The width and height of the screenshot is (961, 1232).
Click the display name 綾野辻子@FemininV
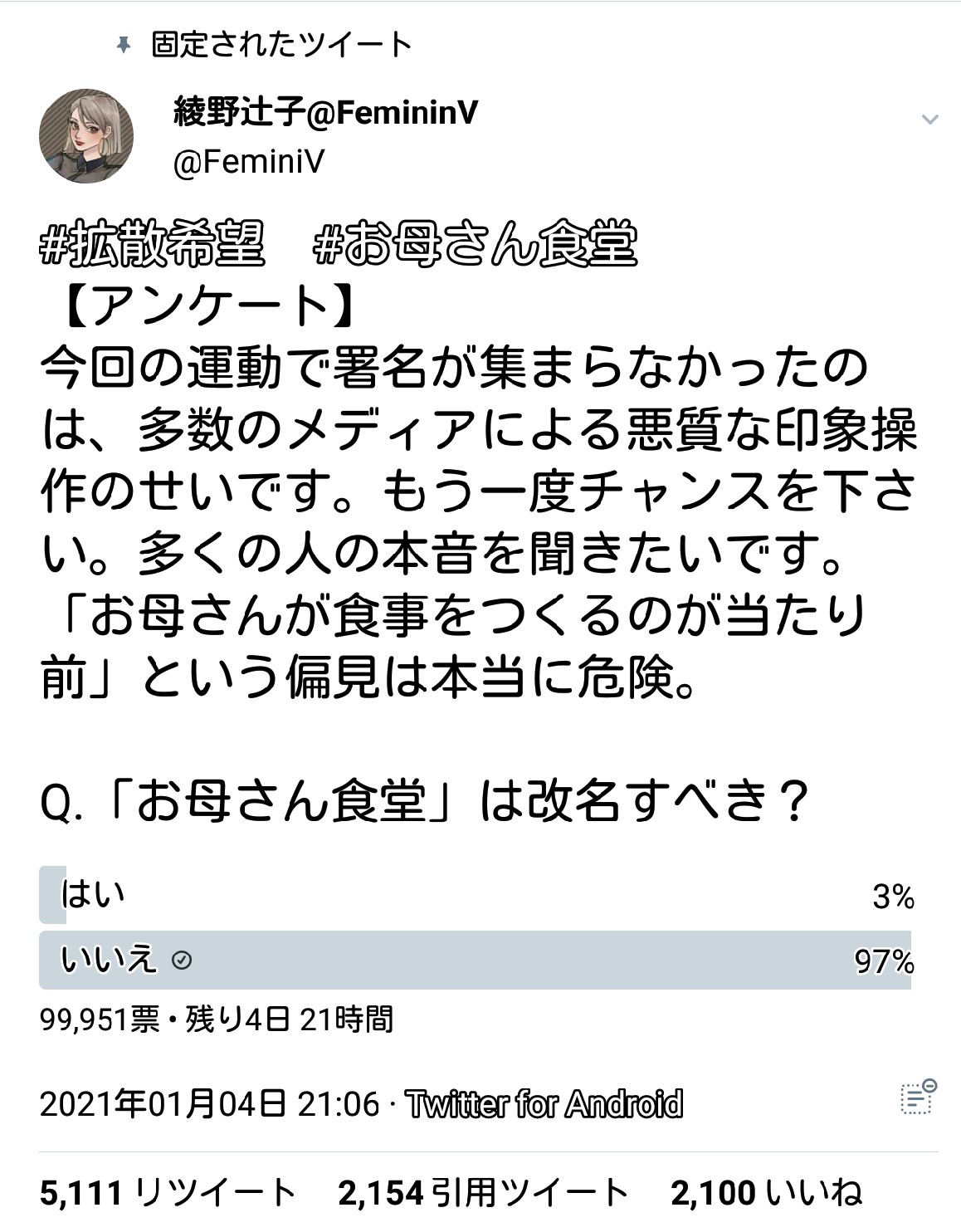coord(325,112)
